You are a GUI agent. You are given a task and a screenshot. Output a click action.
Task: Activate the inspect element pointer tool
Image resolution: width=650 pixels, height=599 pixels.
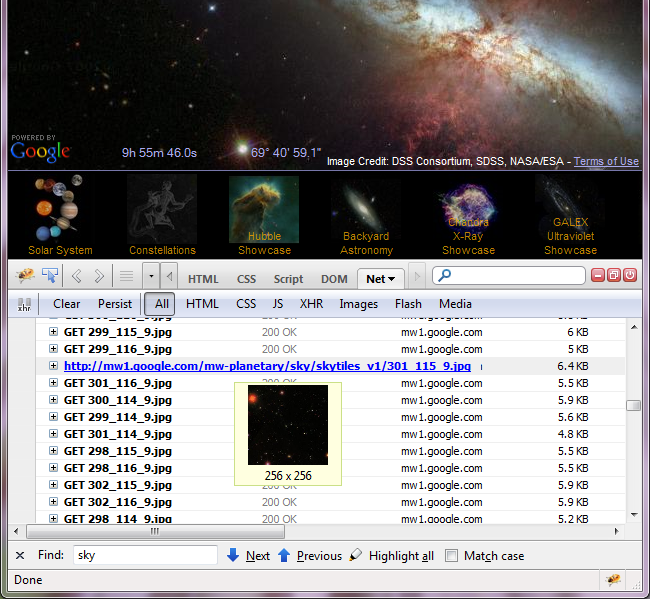49,275
